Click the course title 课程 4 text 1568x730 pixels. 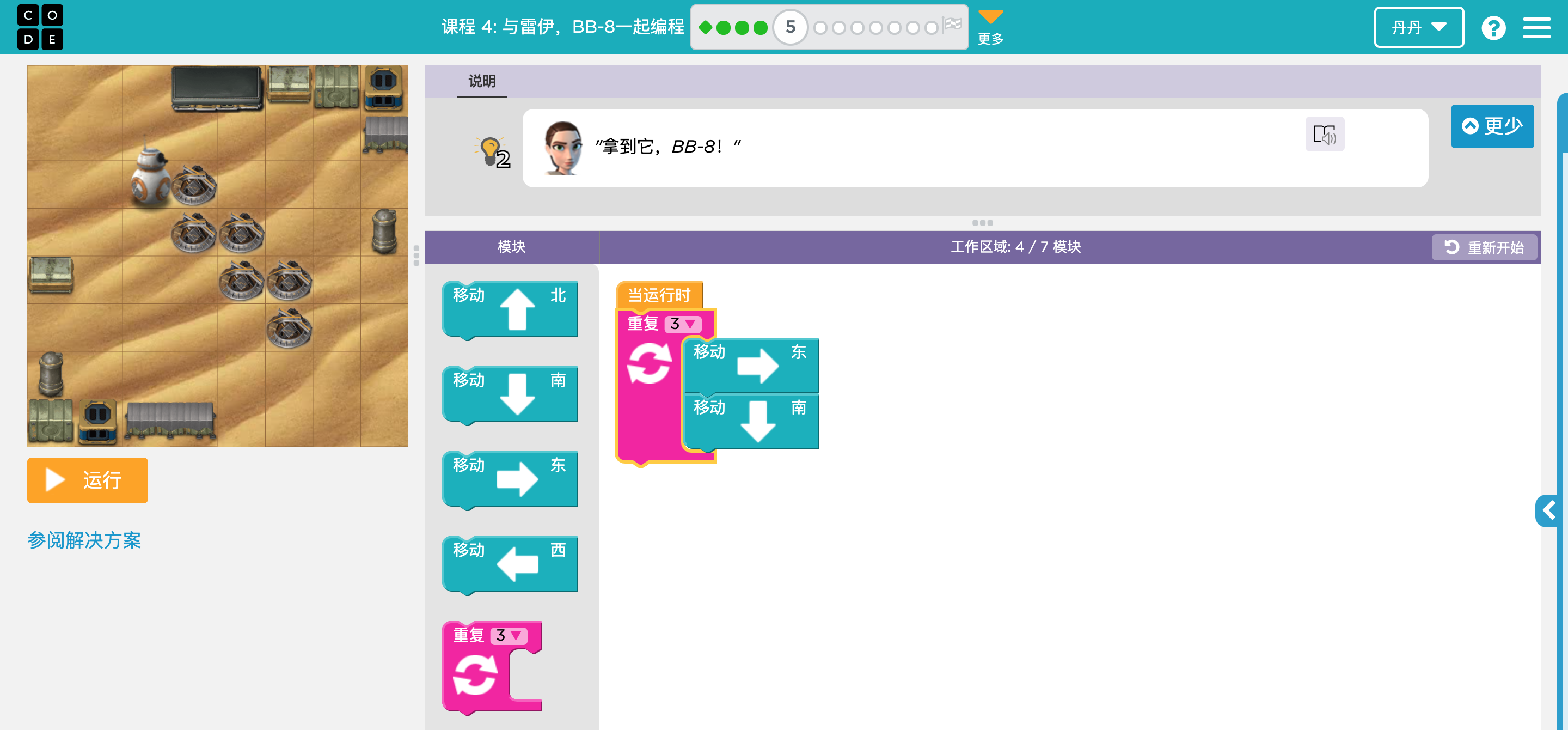(562, 27)
